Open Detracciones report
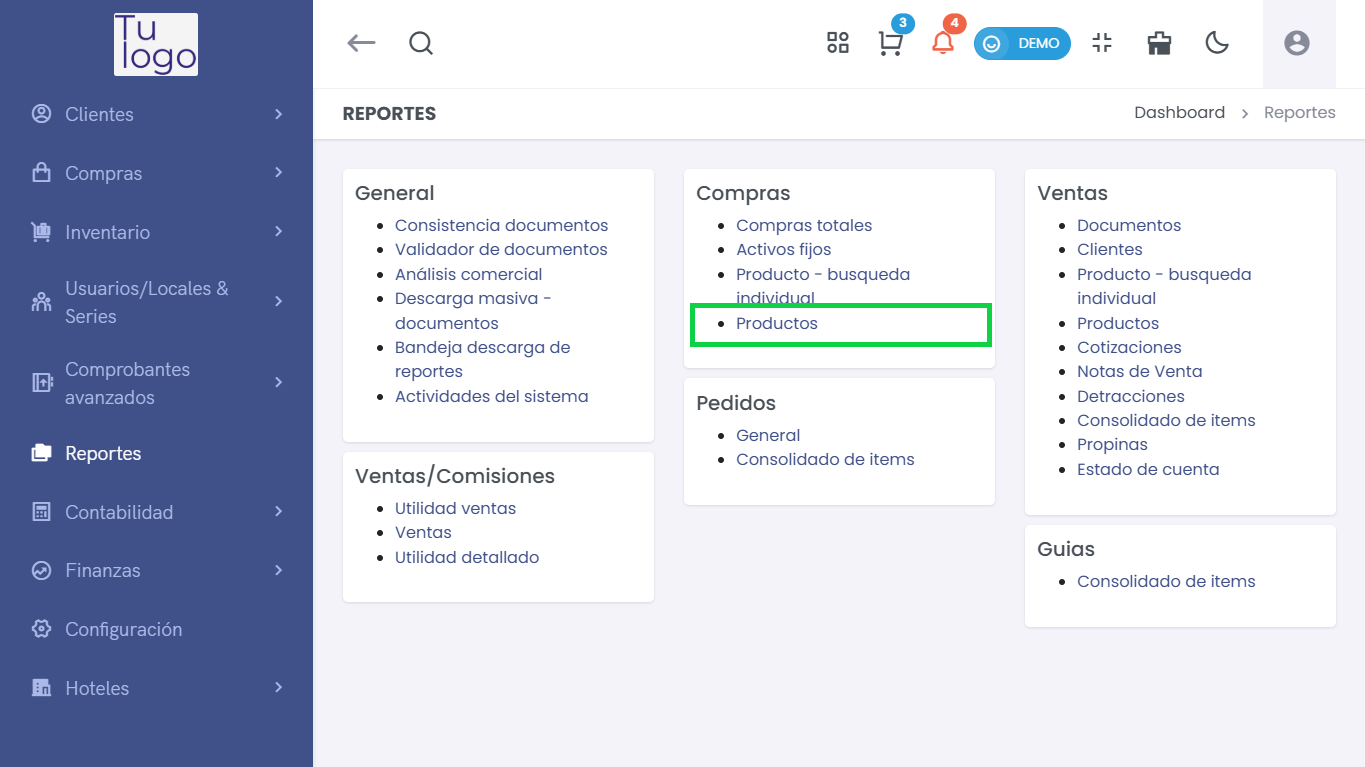1365x767 pixels. point(1131,396)
